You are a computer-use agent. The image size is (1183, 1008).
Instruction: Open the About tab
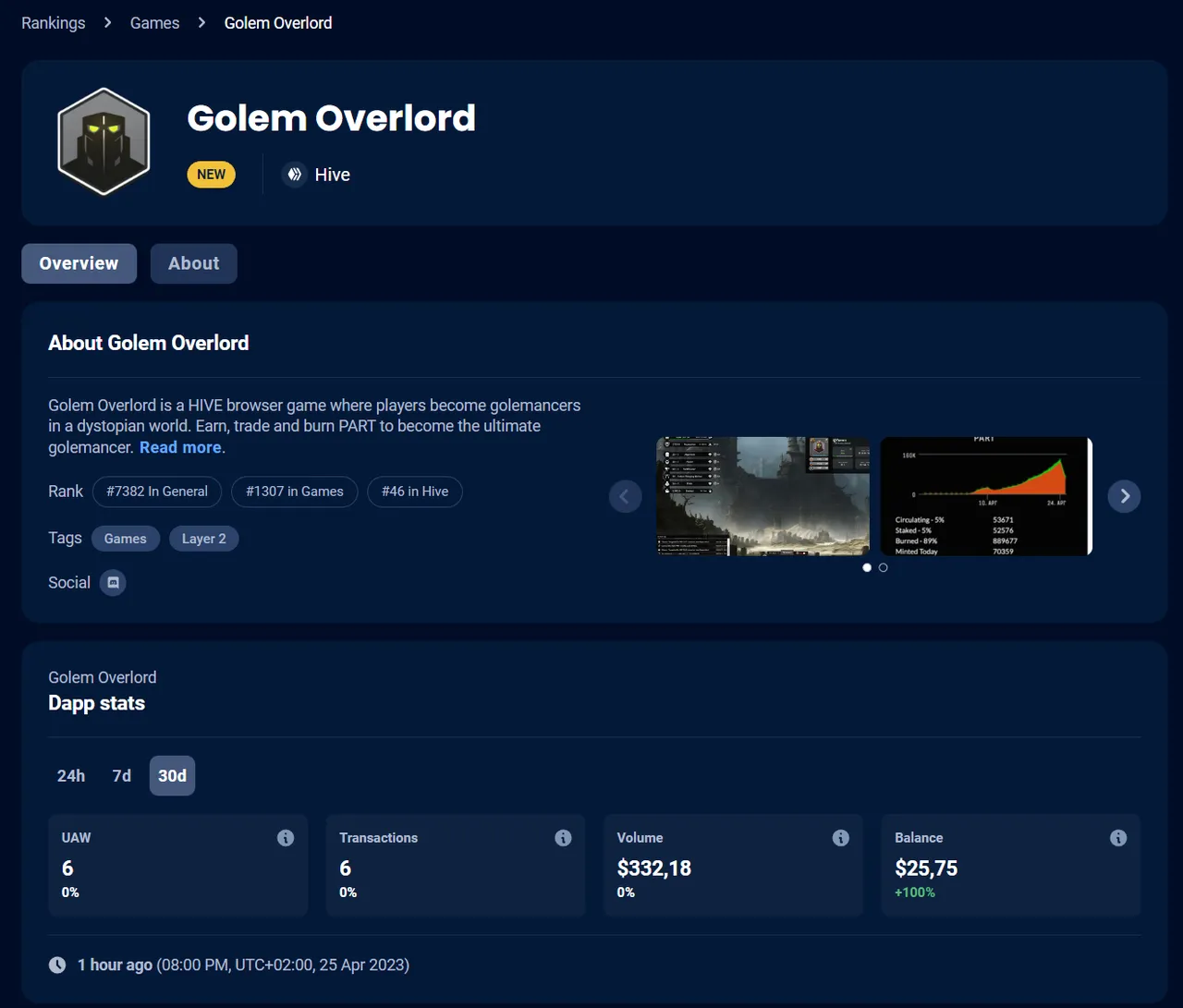click(194, 263)
